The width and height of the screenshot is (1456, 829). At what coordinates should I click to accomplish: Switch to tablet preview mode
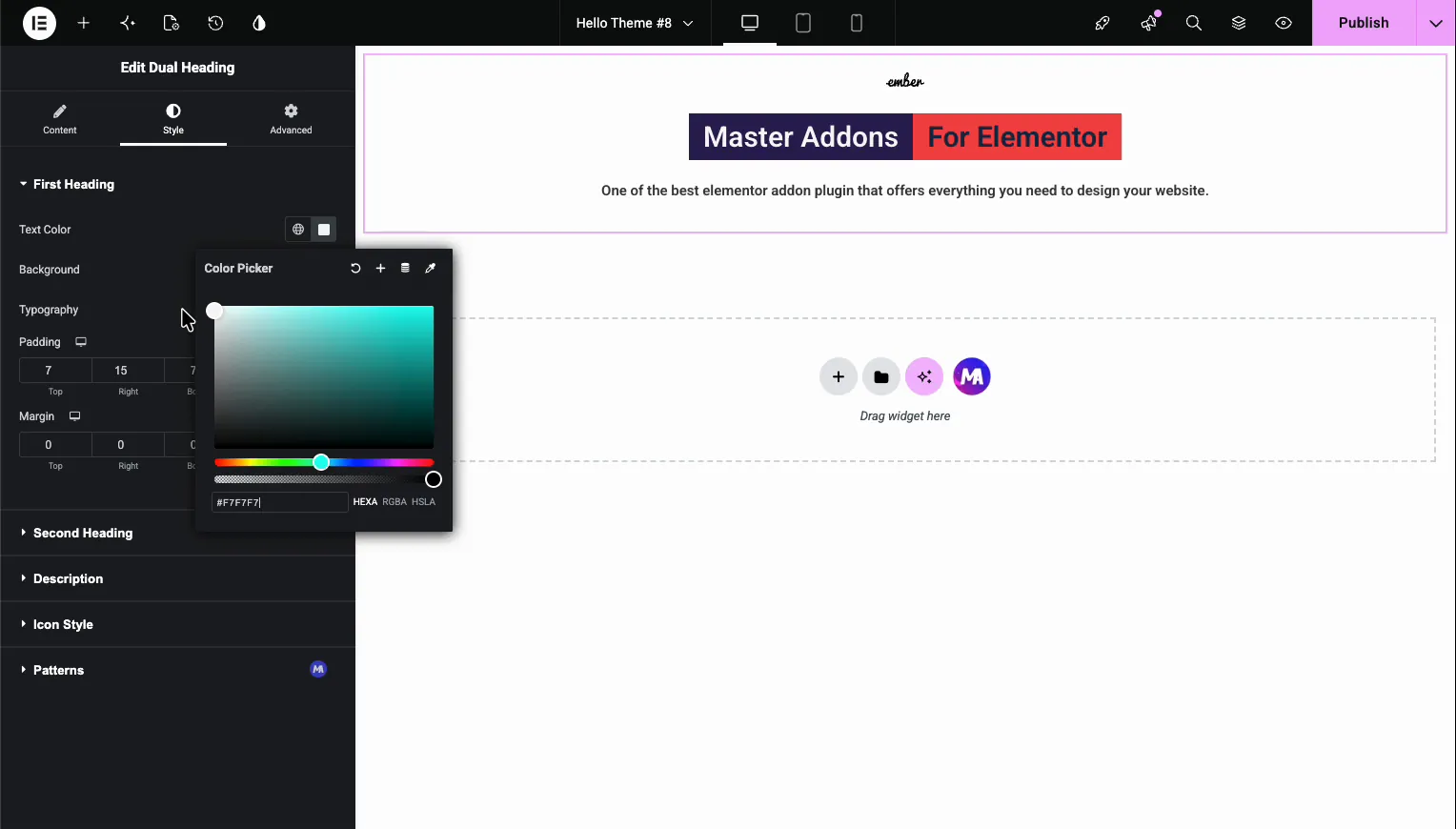click(x=803, y=23)
